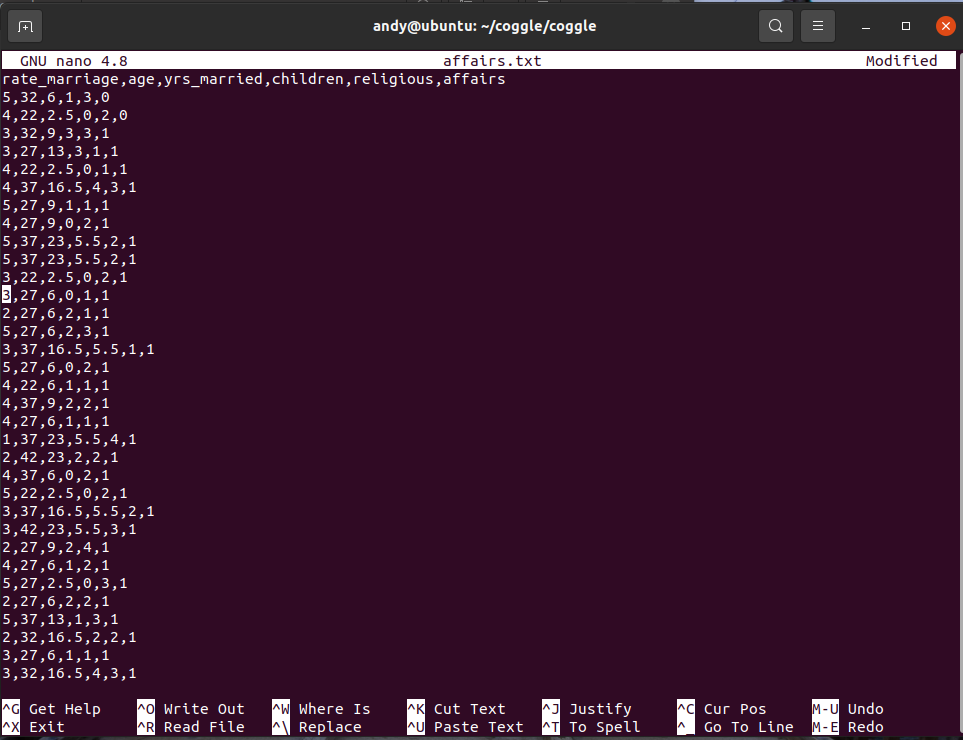Click the line 5,27,2.5,0,3,1
Viewport: 963px width, 740px height.
tap(65, 583)
